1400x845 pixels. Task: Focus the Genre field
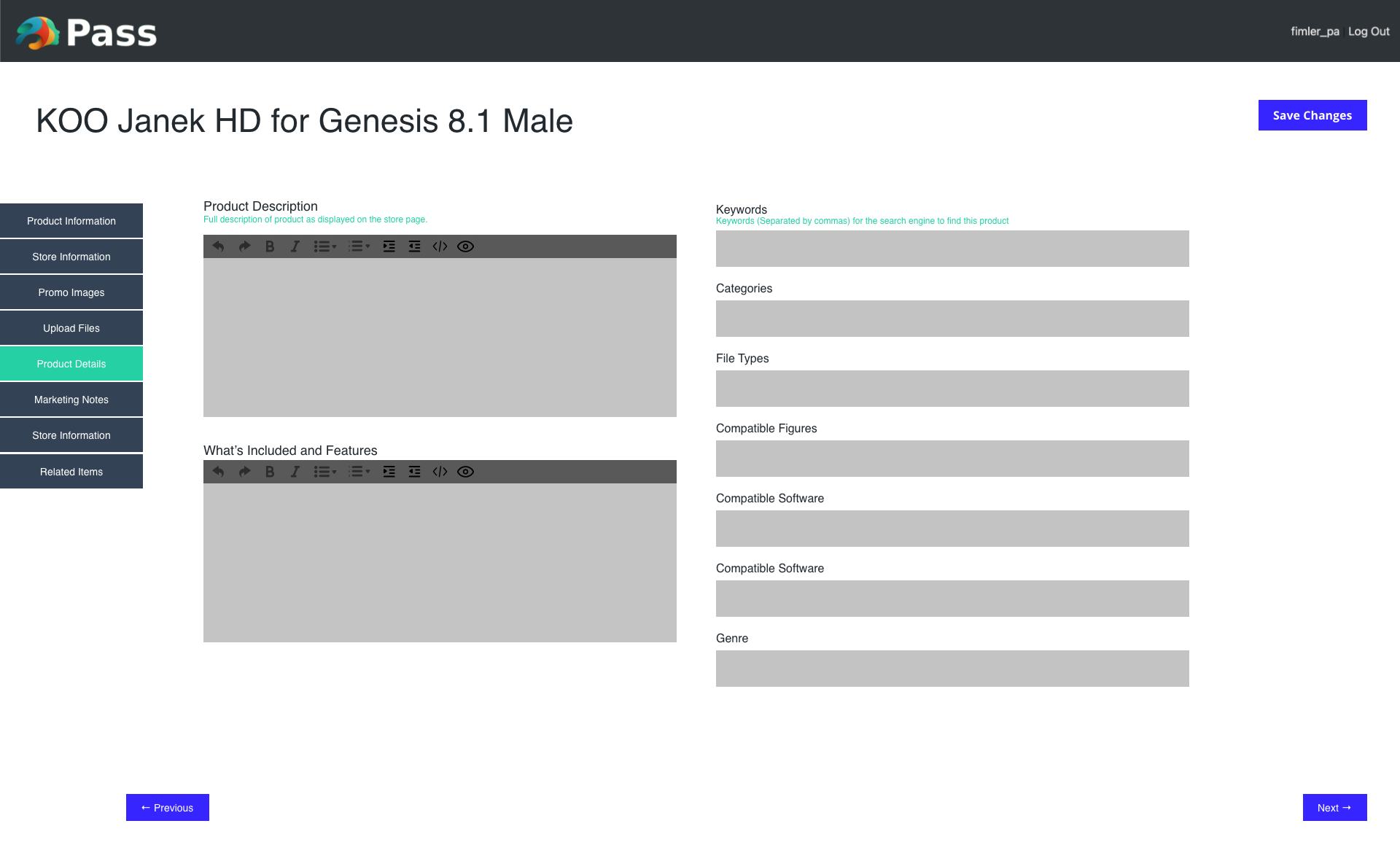(x=952, y=669)
